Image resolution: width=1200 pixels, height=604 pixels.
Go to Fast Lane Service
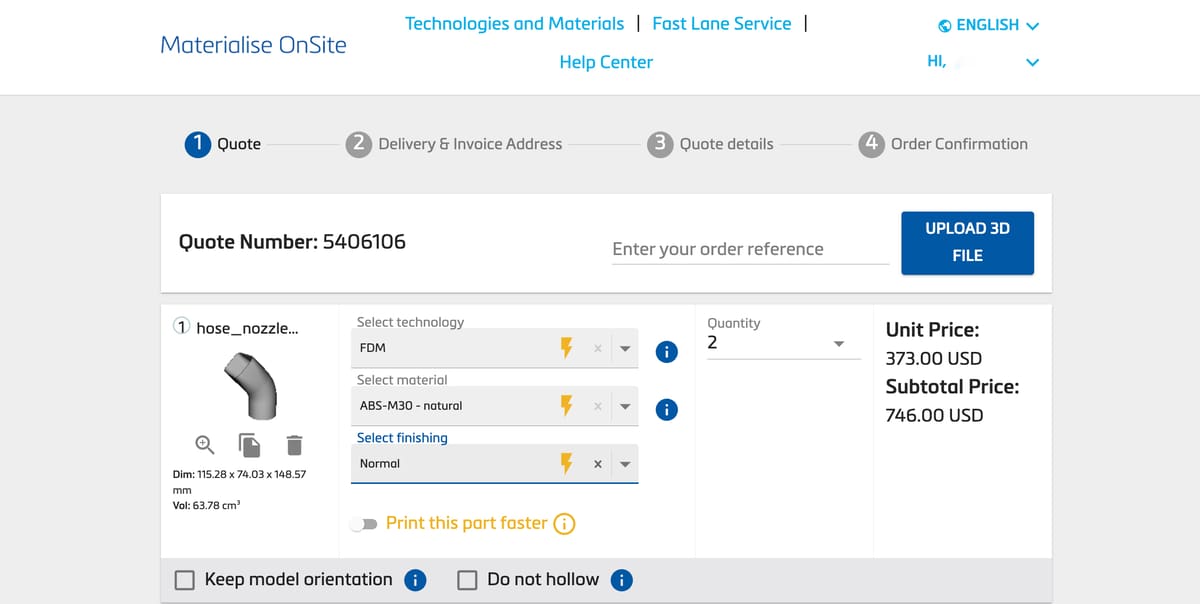coord(721,24)
